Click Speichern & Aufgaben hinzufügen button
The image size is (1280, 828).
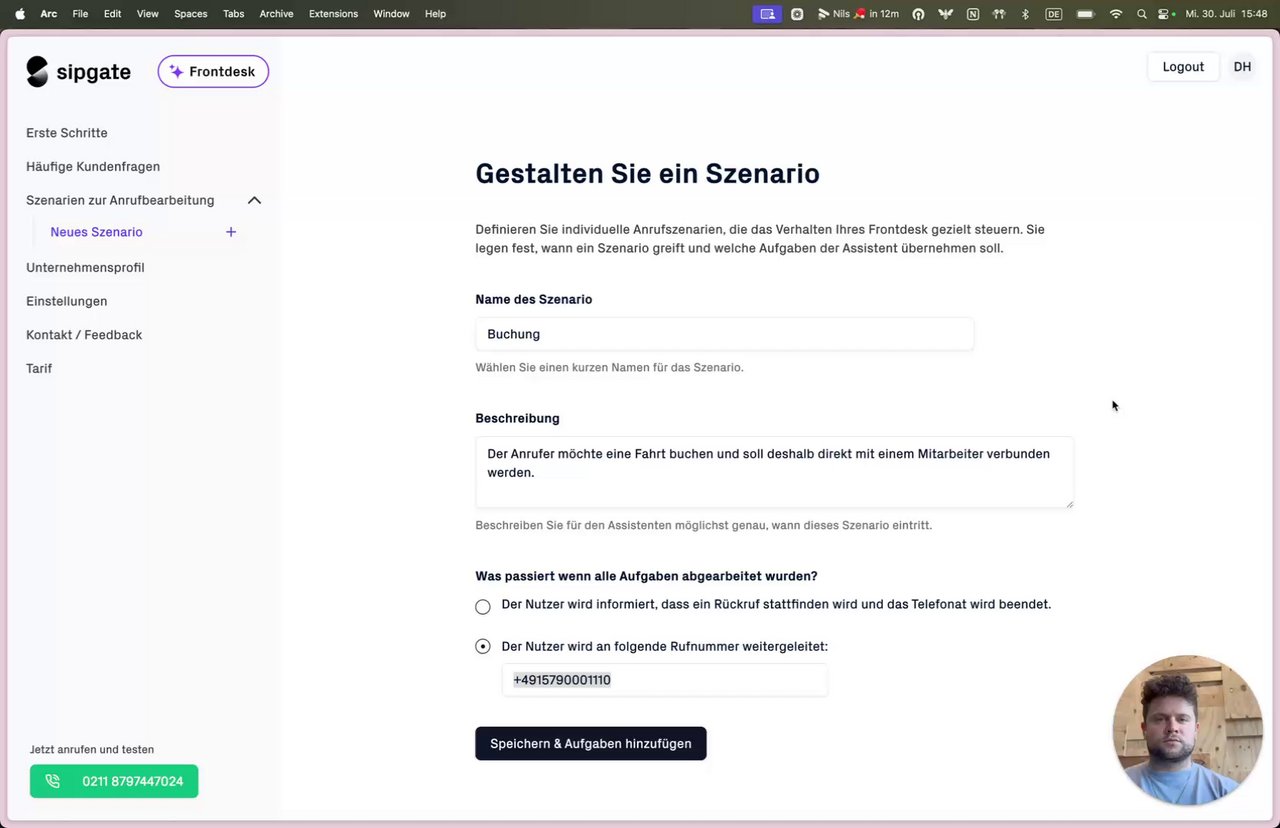[x=590, y=744]
